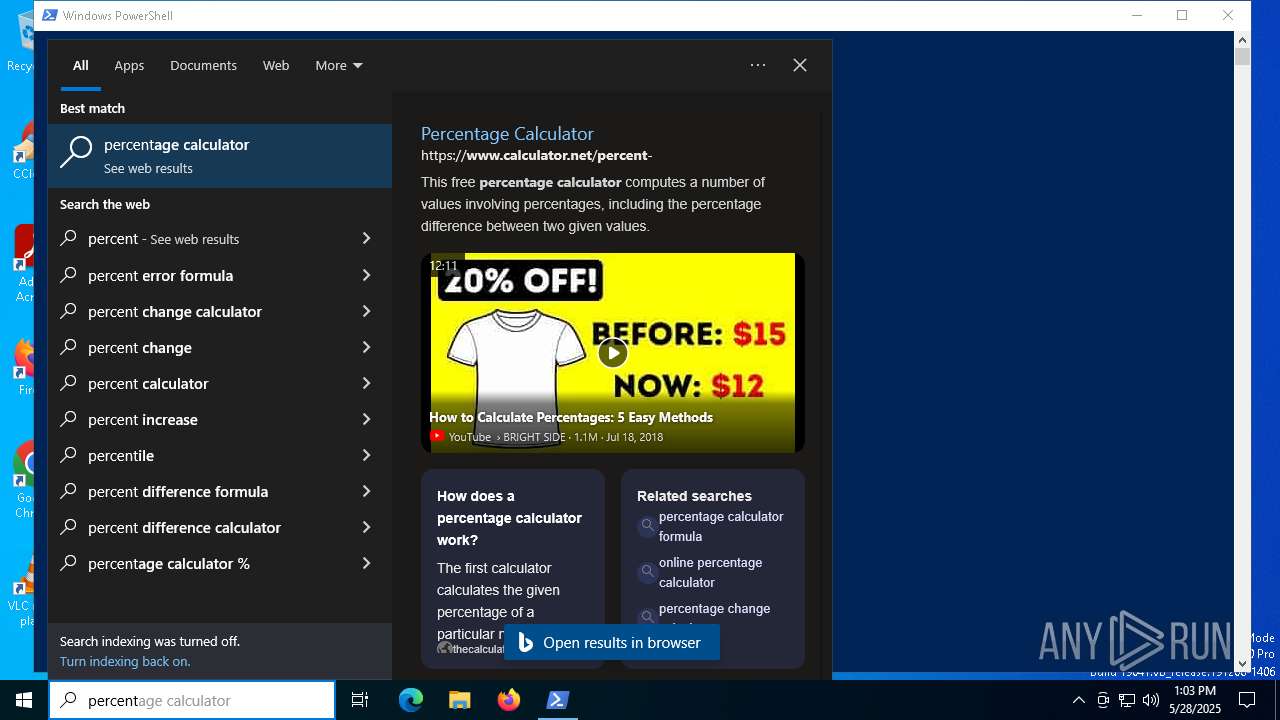Viewport: 1280px width, 720px height.
Task: Open 'How does a percentage calculator work?' card
Action: [x=513, y=568]
